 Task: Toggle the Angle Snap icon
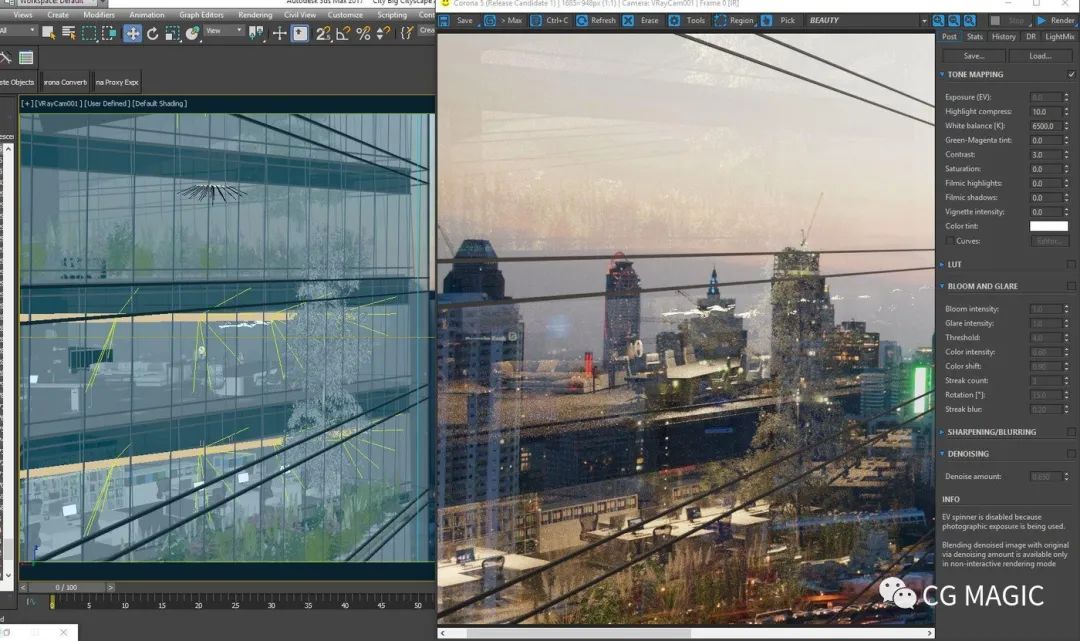pyautogui.click(x=343, y=33)
